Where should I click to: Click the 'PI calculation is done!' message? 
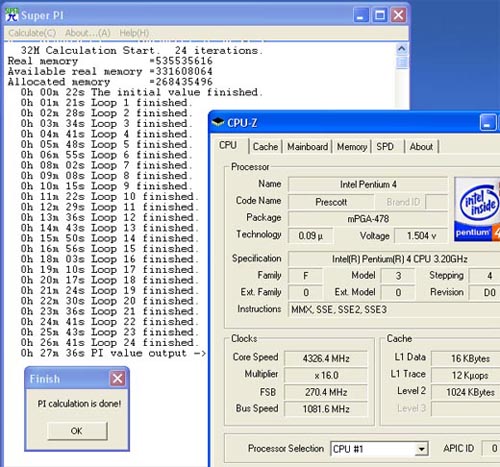tap(79, 404)
